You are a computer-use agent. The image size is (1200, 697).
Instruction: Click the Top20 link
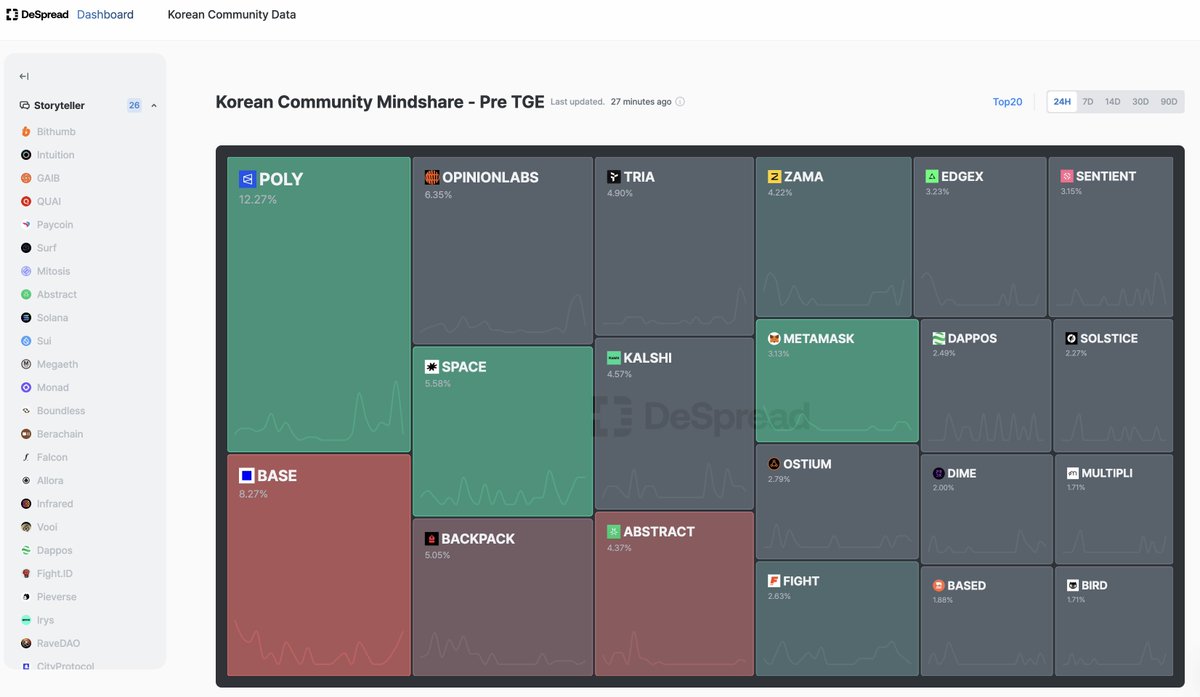click(1007, 102)
